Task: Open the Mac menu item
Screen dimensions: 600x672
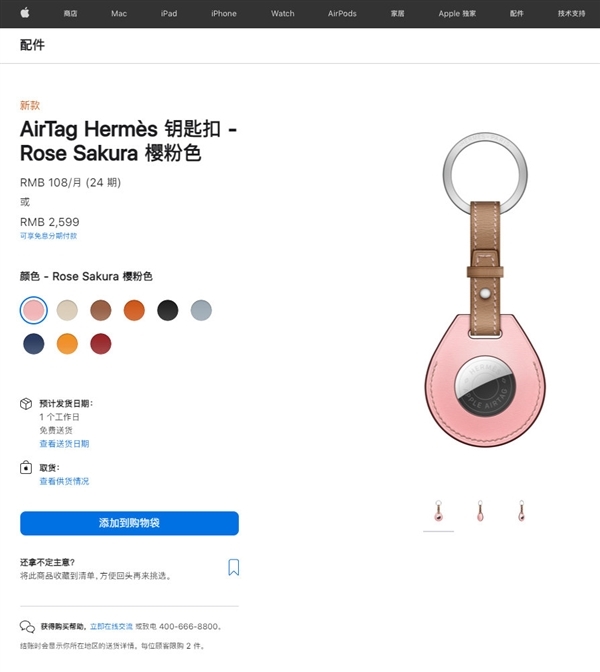Action: pyautogui.click(x=119, y=14)
